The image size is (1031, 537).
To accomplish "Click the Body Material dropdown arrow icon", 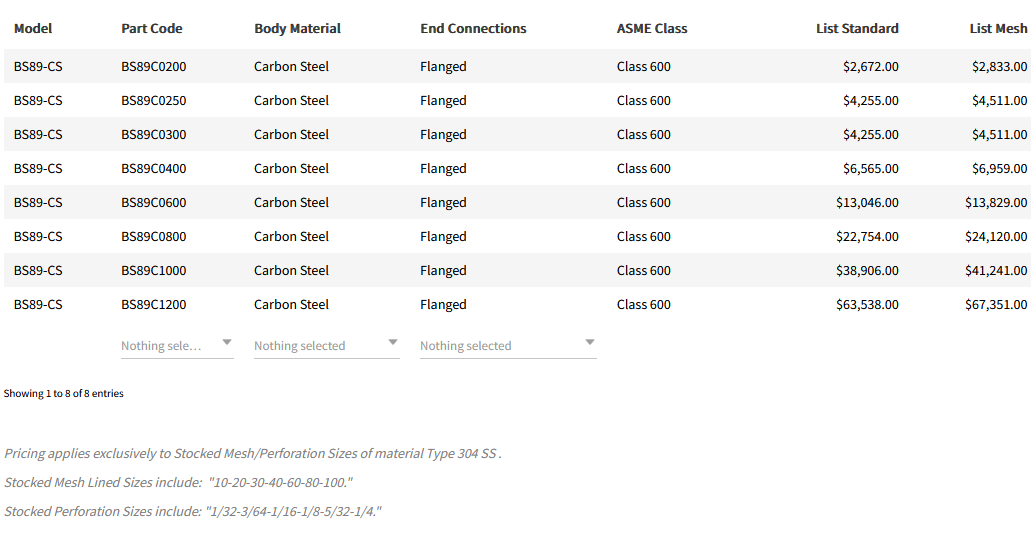I will point(393,343).
